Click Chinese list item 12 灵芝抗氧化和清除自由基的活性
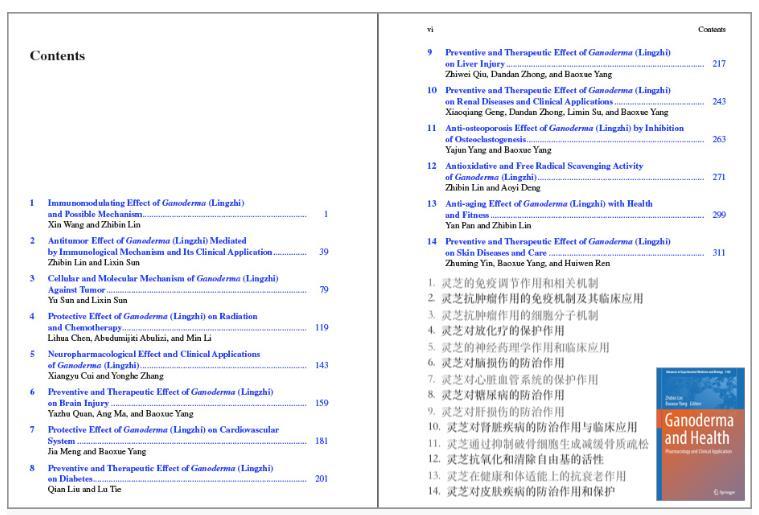Viewport: 759px width, 515px height. [x=516, y=459]
